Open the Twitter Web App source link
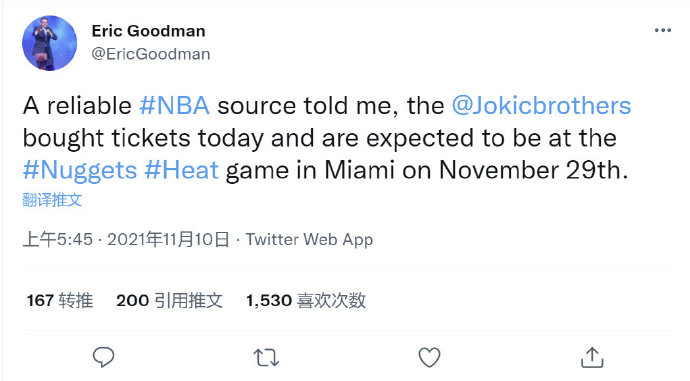Viewport: 690px width, 381px height. 309,239
